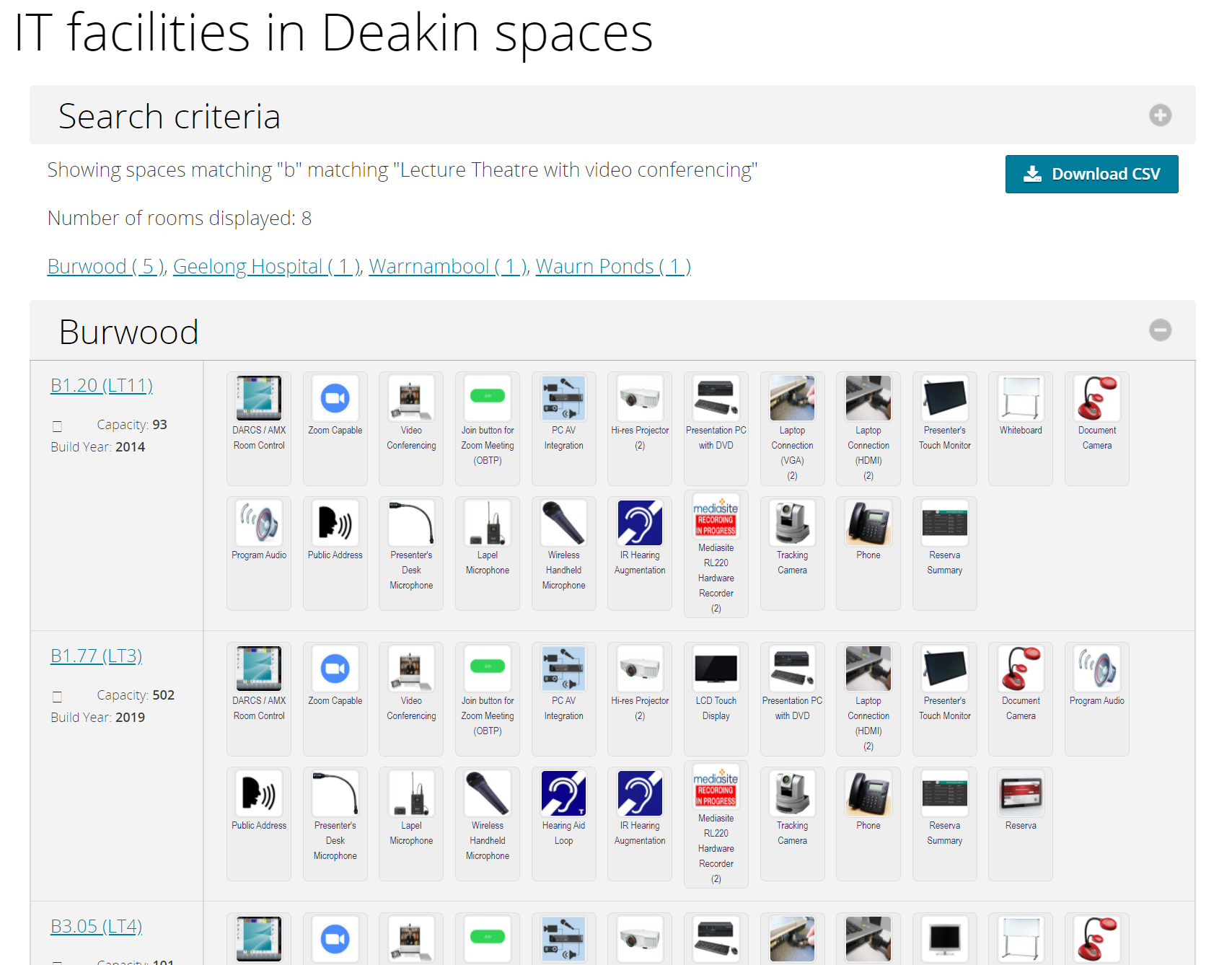Toggle the checkbox beside B1.20's capacity
The image size is (1232, 965).
pos(57,425)
